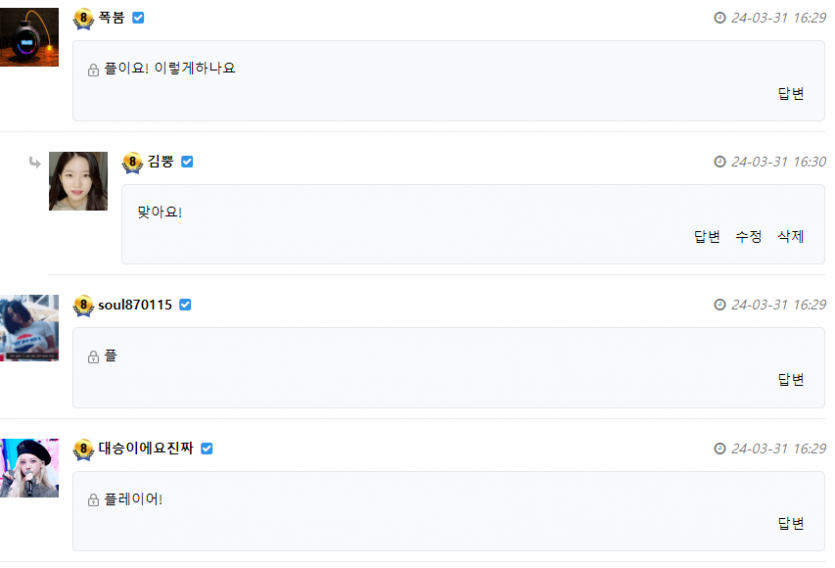Toggle the blue checkmark next to 대승이에요진짜
Image resolution: width=835 pixels, height=568 pixels.
(x=207, y=449)
